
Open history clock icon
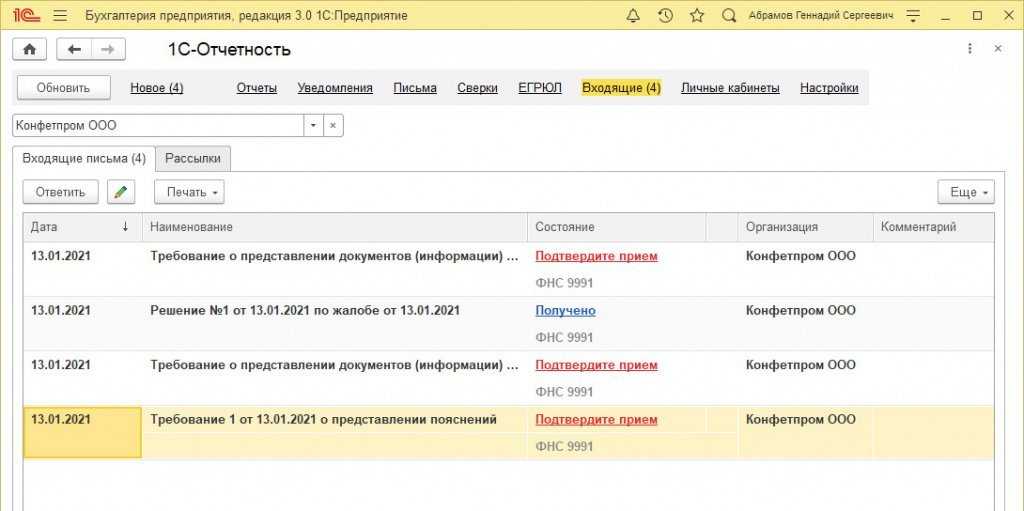(x=665, y=15)
